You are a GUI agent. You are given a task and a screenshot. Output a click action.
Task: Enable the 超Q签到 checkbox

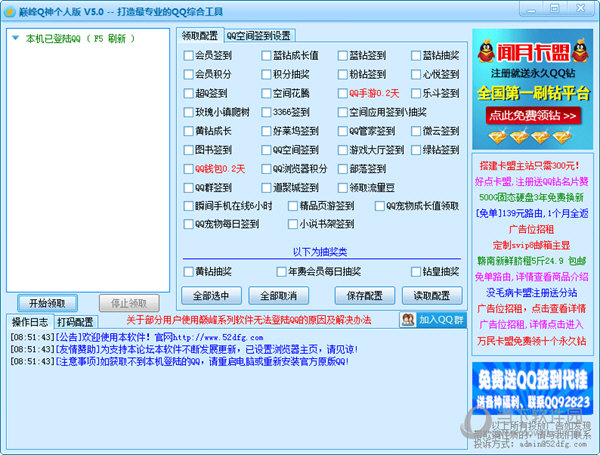(188, 93)
